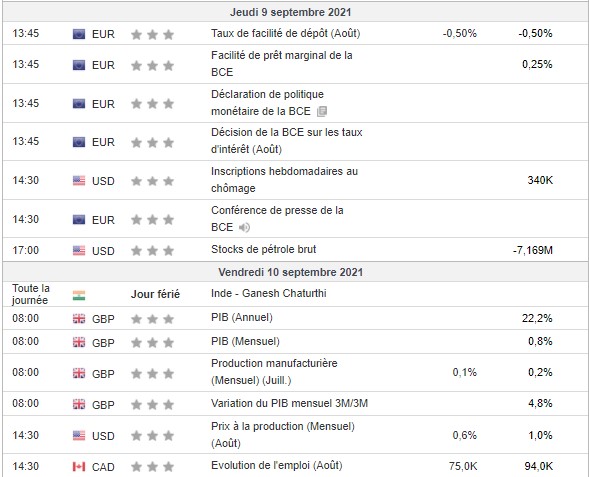
Task: Click the Canada flag next to CAD
Action: tap(79, 466)
